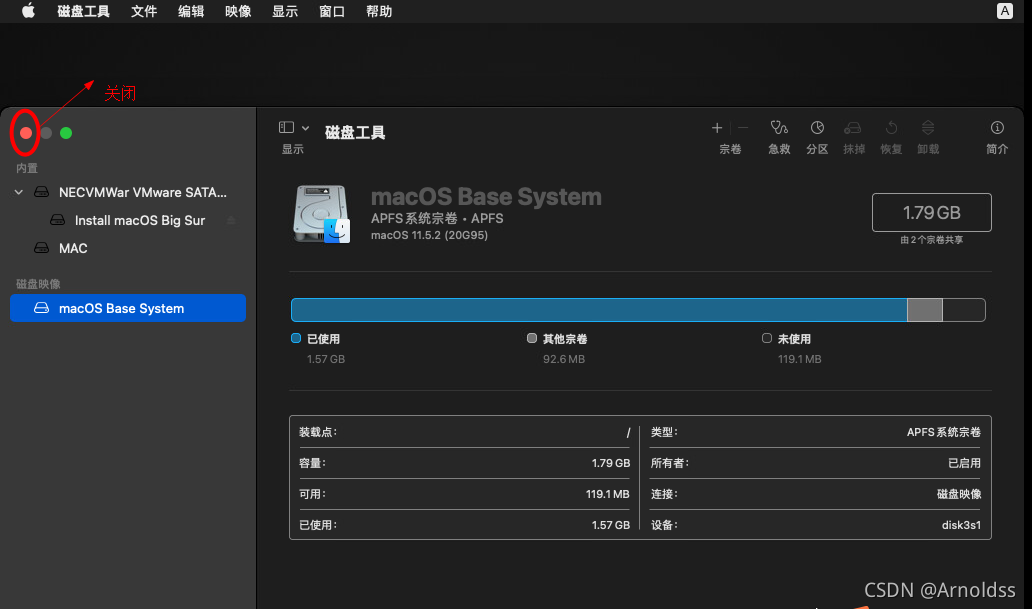Open the Apple menu

[x=28, y=11]
